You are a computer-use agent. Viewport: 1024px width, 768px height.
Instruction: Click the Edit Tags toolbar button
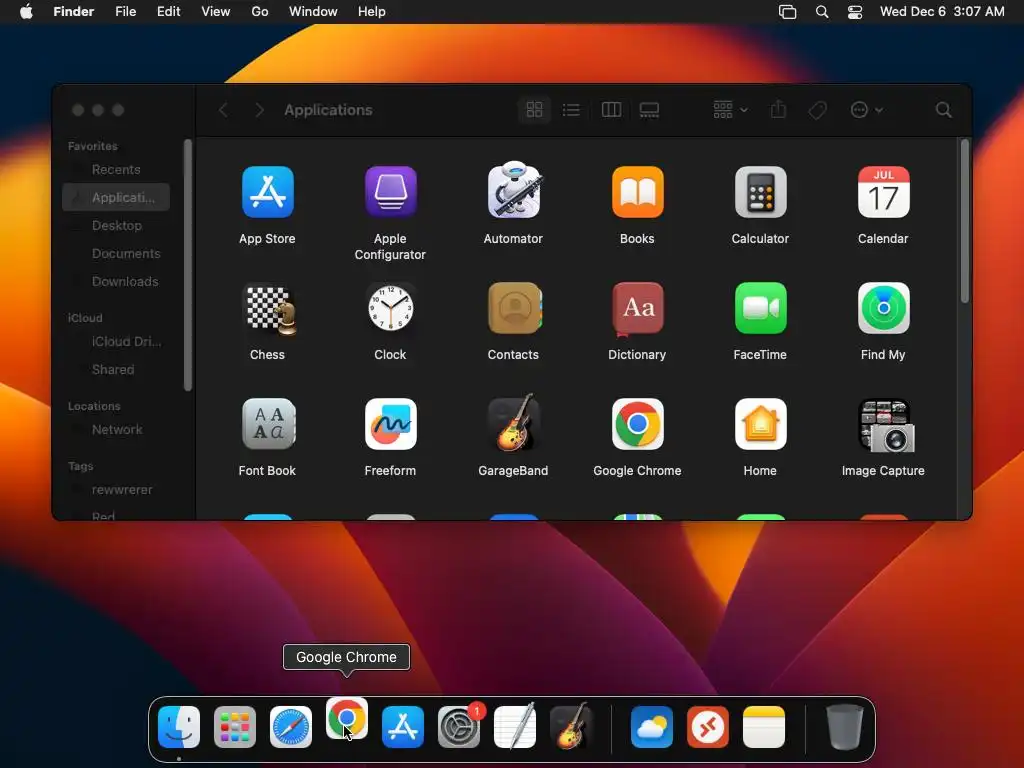tap(818, 110)
